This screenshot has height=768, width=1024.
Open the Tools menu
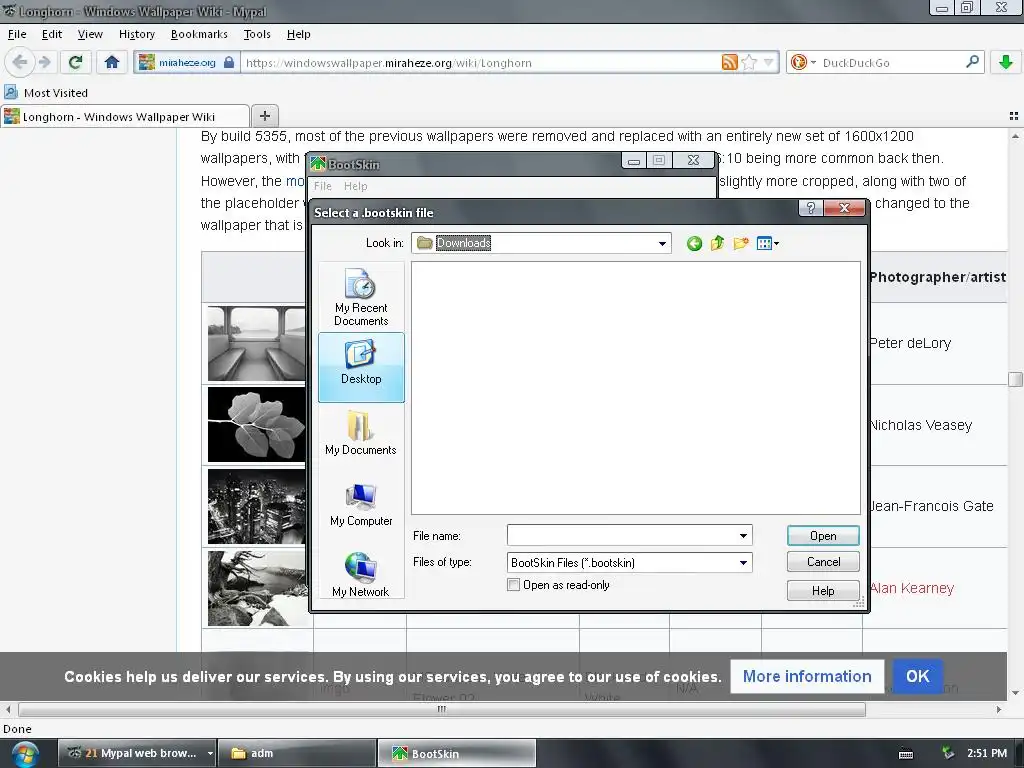click(x=257, y=34)
